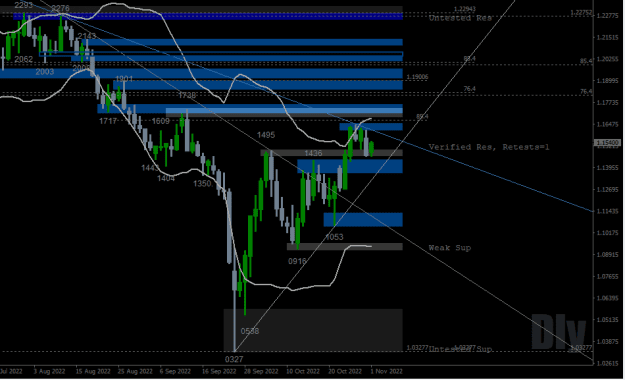Click price axis value 1.18995
625x380 pixels.
tap(607, 81)
